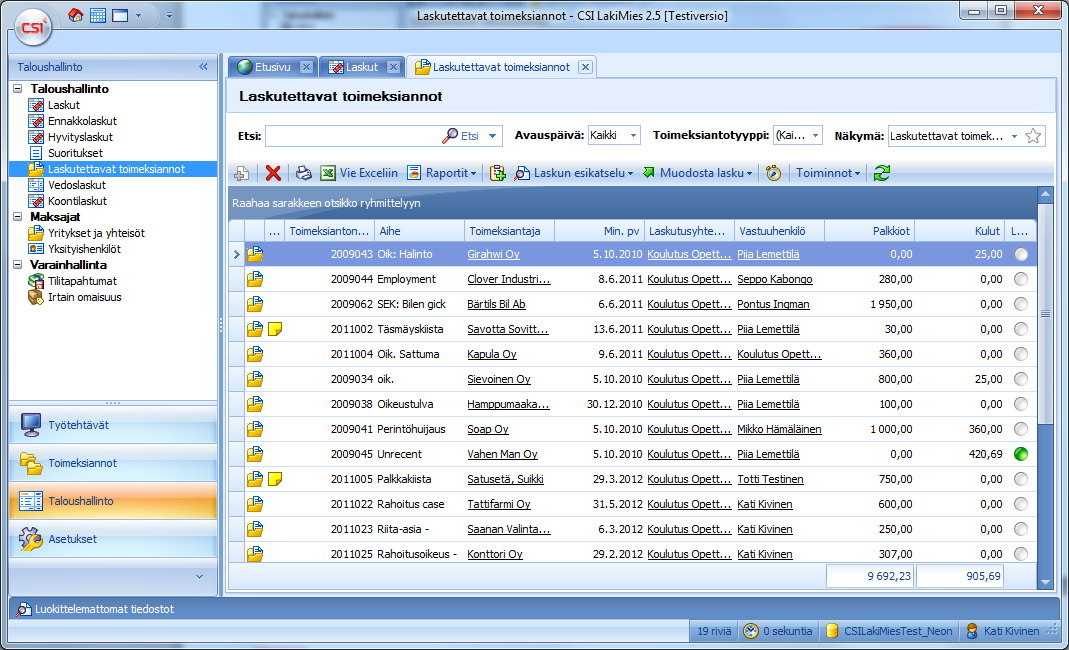Screen dimensions: 1069x650
Task: Click the Etsi search input field
Action: tap(352, 136)
